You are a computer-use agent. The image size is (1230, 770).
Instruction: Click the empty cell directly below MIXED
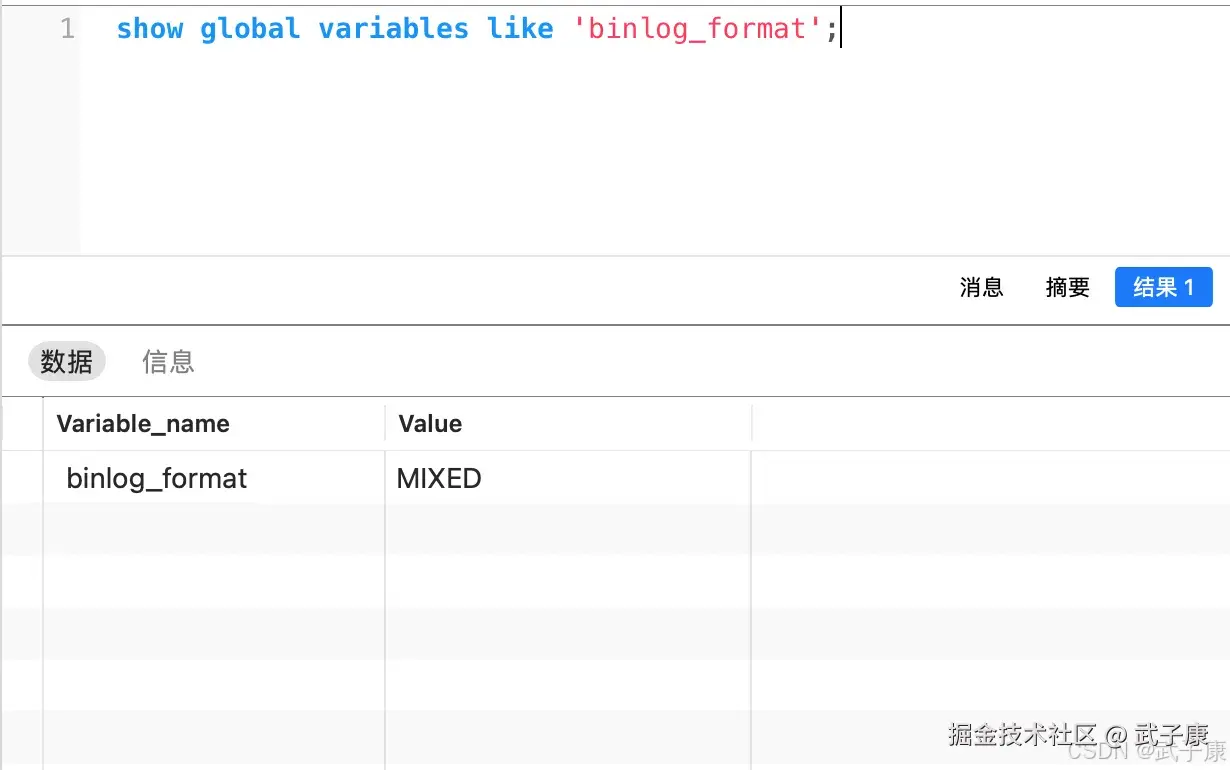tap(566, 530)
